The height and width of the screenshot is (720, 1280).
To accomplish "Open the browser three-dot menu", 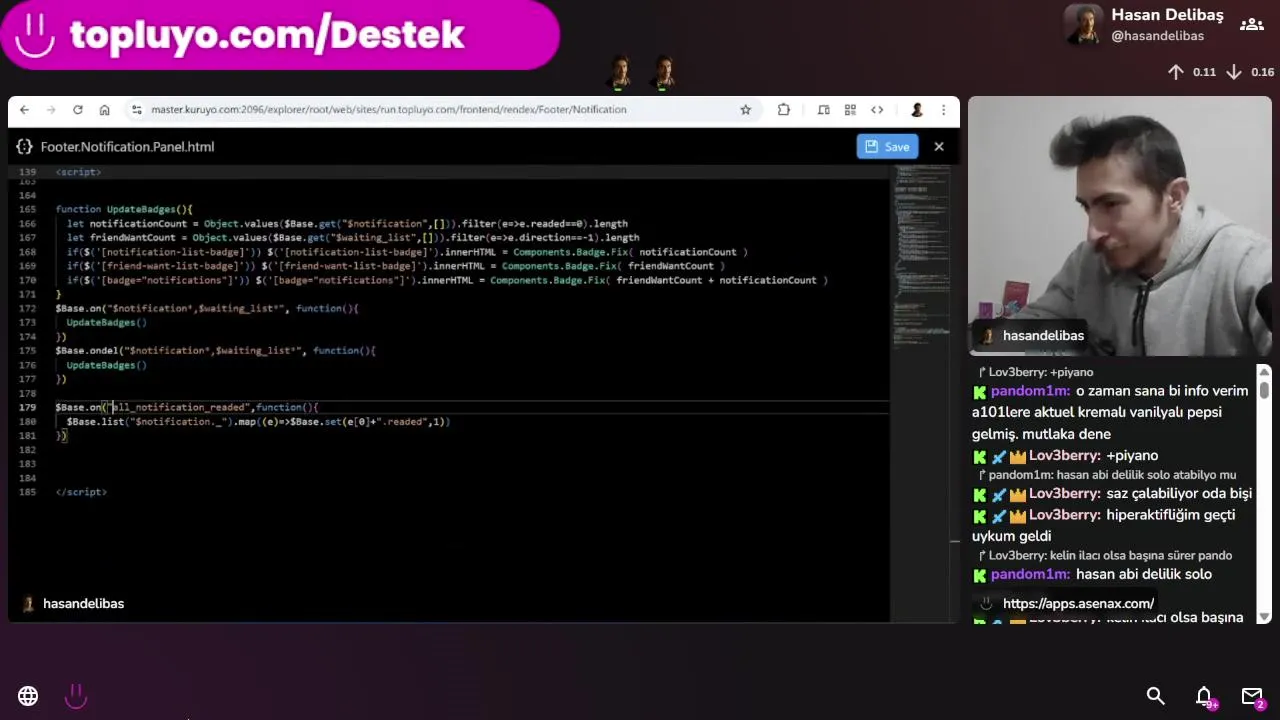I will click(943, 110).
